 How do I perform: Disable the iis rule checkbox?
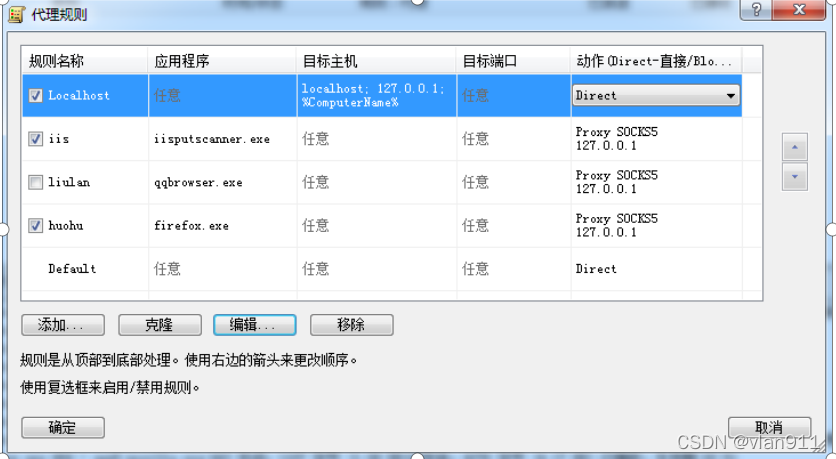coord(35,139)
